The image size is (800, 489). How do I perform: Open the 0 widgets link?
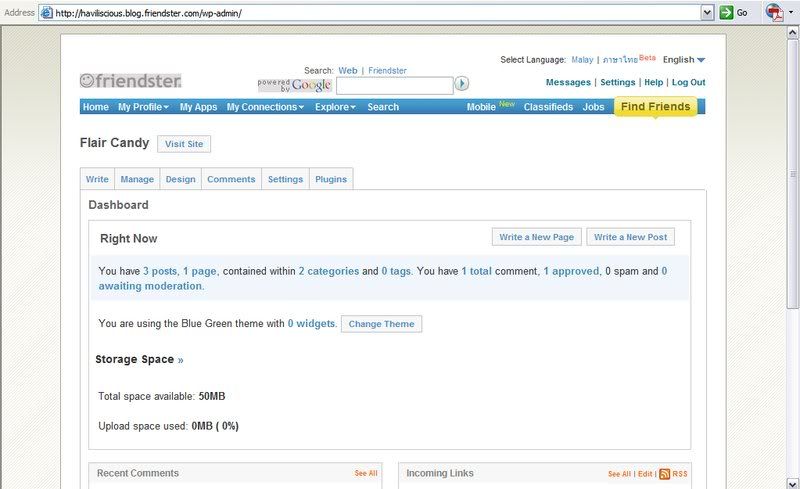click(311, 324)
